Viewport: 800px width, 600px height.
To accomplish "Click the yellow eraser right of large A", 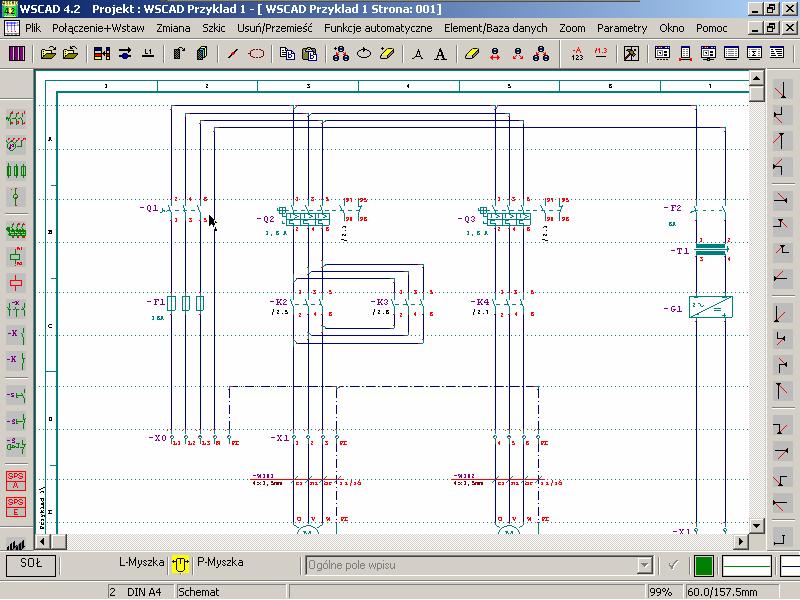I will pos(472,53).
